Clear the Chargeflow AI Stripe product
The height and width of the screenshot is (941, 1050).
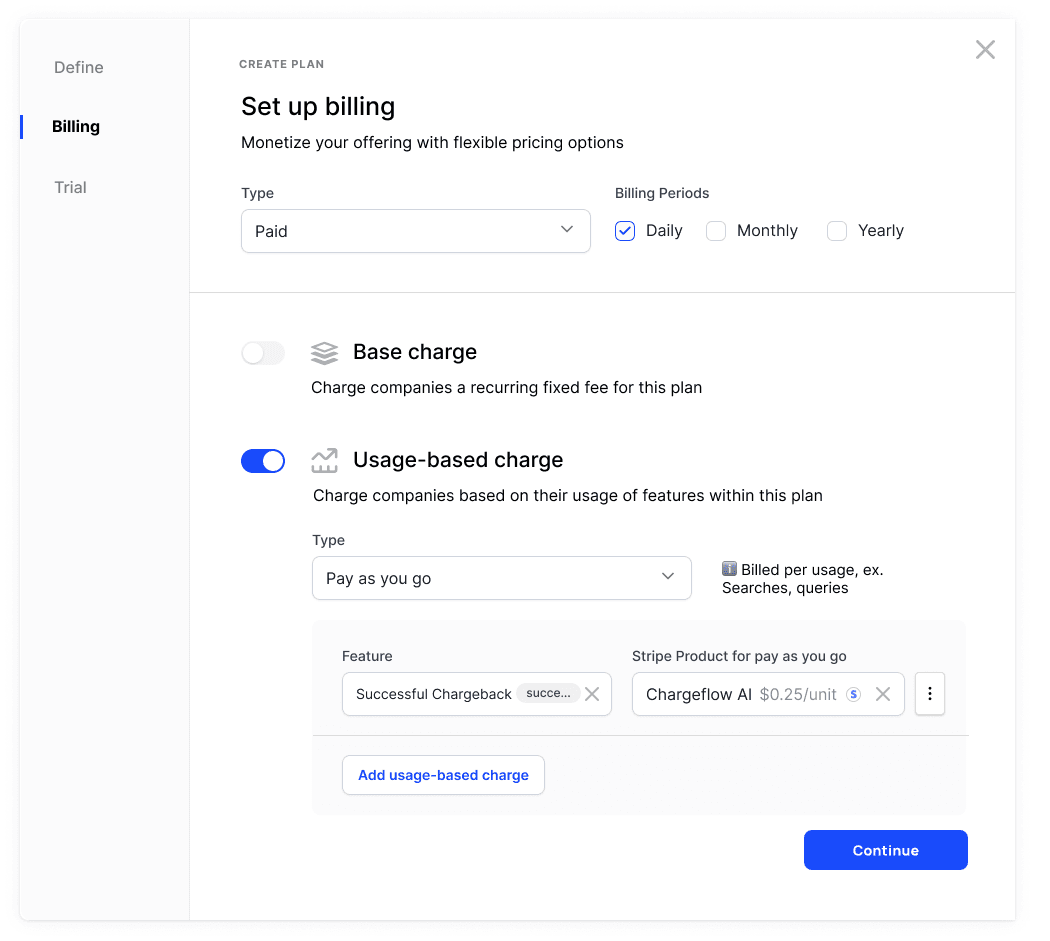[x=883, y=694]
